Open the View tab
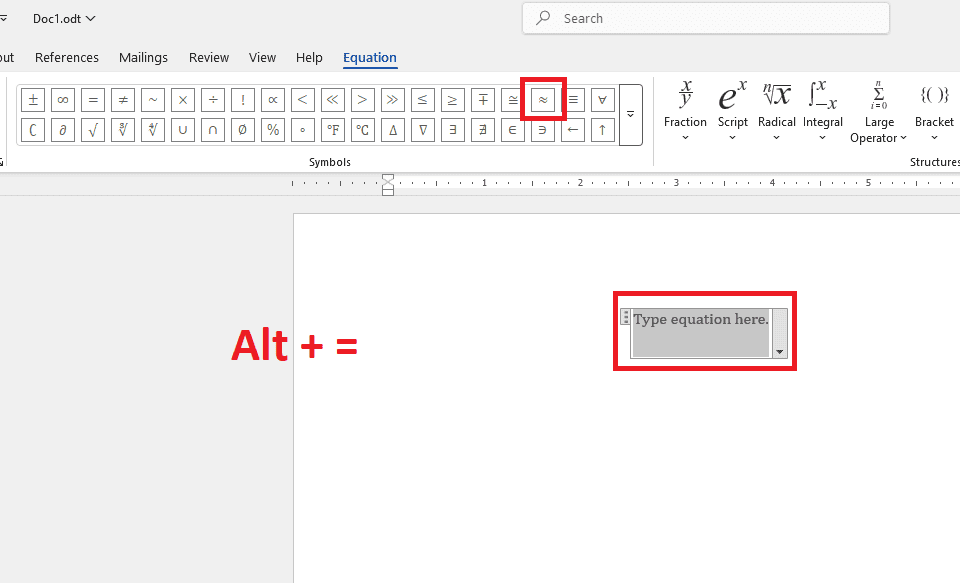Viewport: 960px width, 583px height. pyautogui.click(x=262, y=58)
